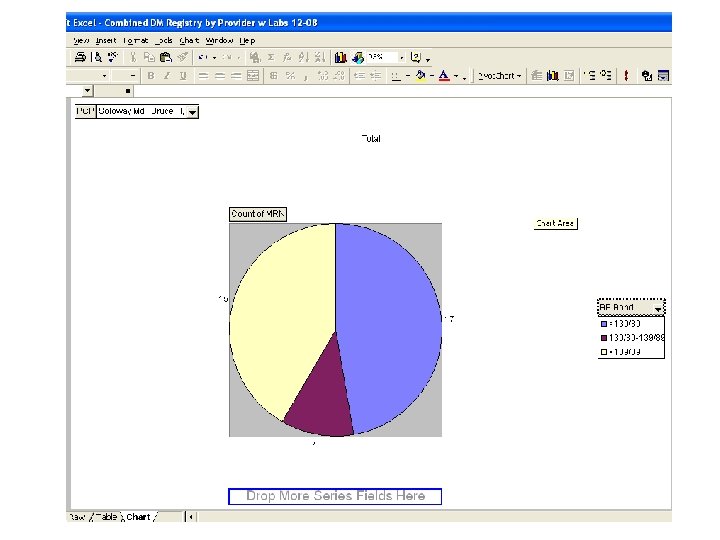Toggle Italic formatting
The width and height of the screenshot is (720, 540).
tap(167, 76)
